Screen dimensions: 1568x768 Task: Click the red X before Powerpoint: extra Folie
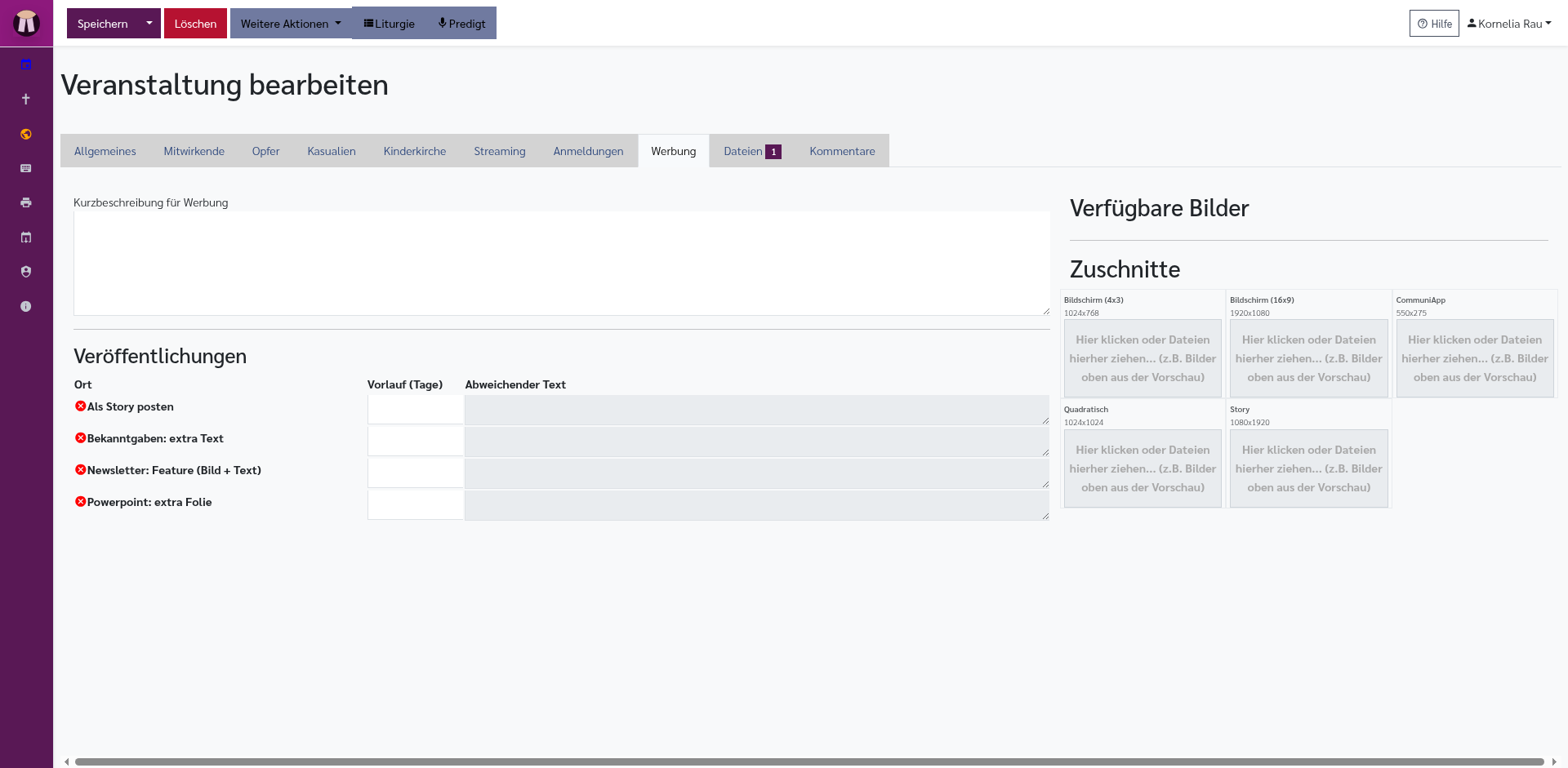coord(80,502)
